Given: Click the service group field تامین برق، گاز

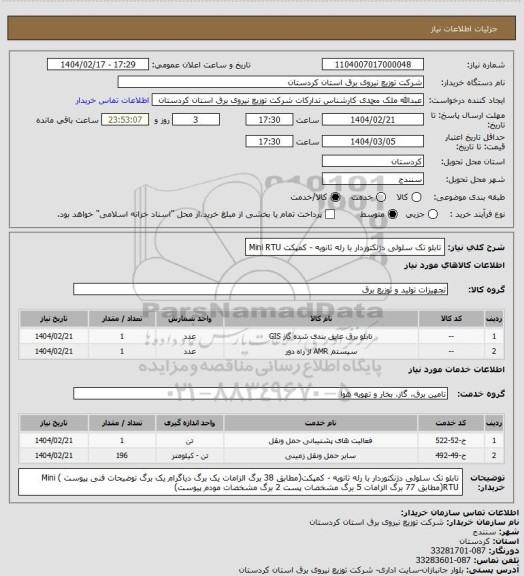Looking at the screenshot, I should (260, 394).
